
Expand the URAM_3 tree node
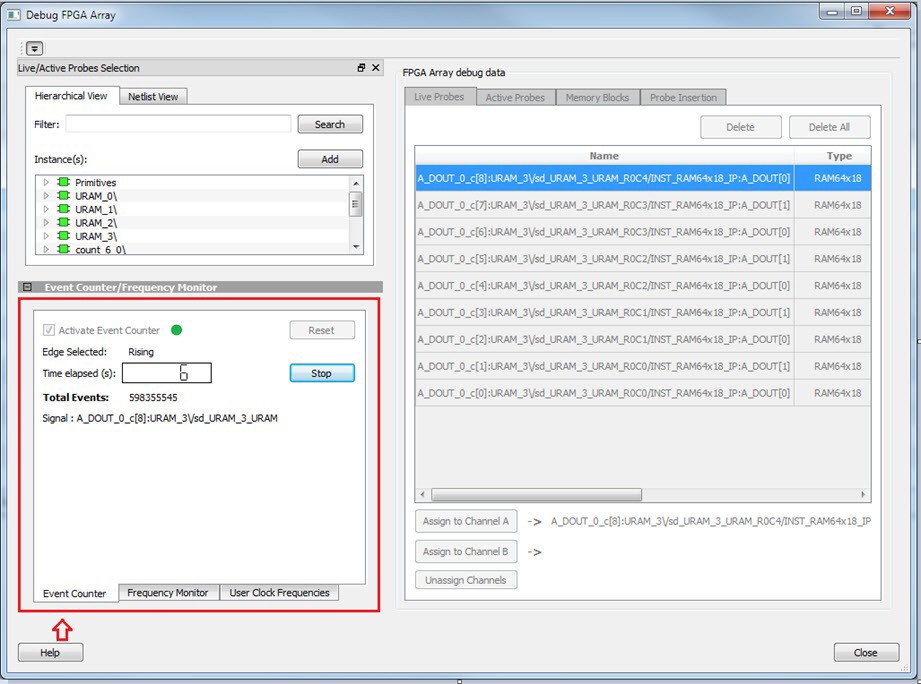45,236
